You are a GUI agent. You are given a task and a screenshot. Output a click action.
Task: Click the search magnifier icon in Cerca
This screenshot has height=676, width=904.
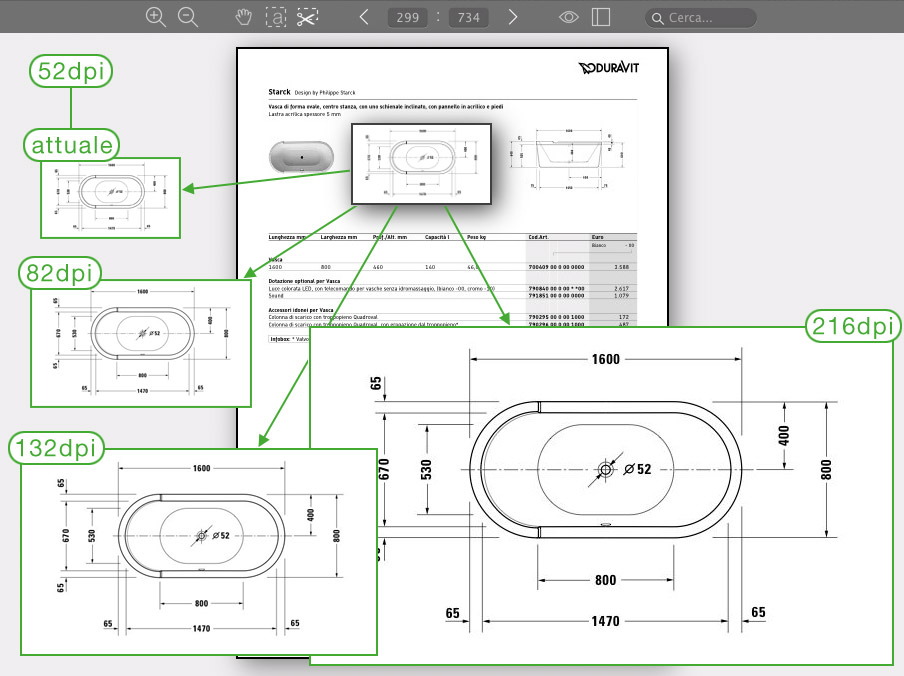point(657,18)
